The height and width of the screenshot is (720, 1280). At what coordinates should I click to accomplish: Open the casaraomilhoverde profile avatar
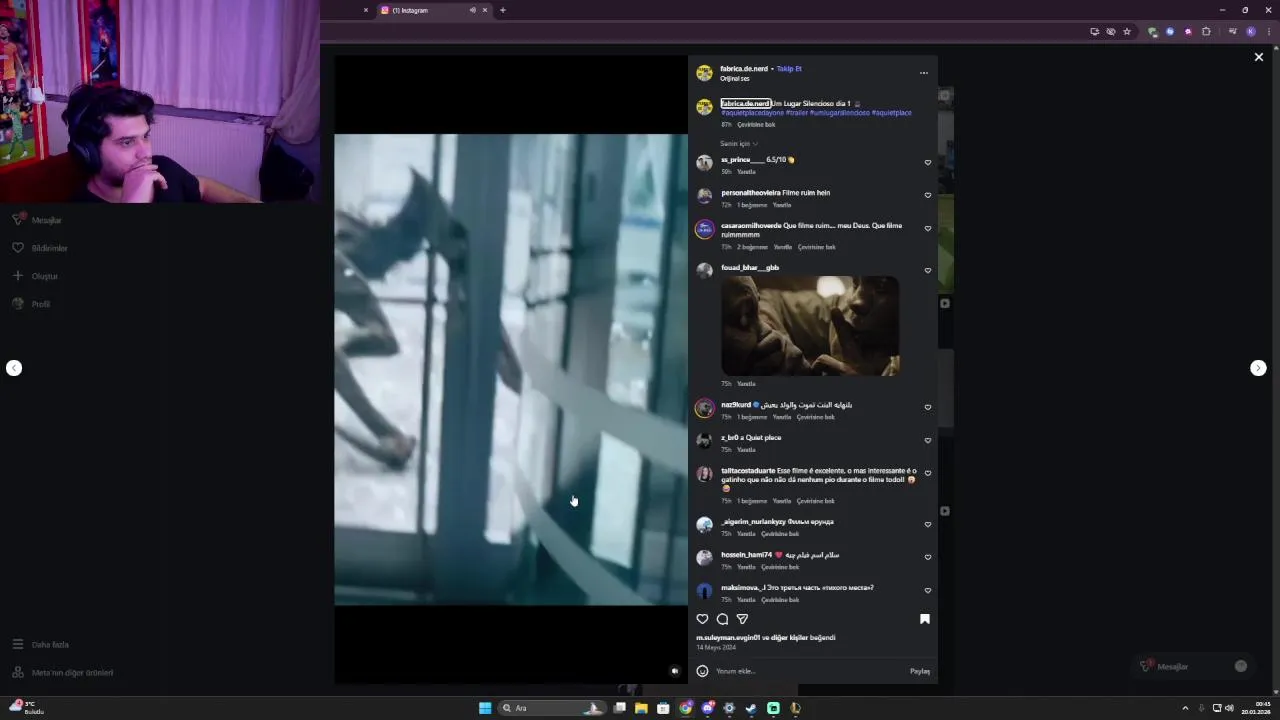pyautogui.click(x=704, y=229)
